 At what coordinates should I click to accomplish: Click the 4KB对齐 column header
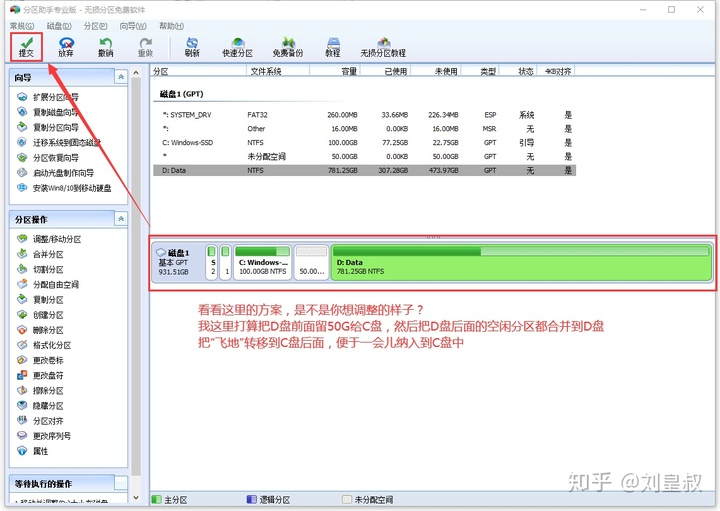[555, 71]
